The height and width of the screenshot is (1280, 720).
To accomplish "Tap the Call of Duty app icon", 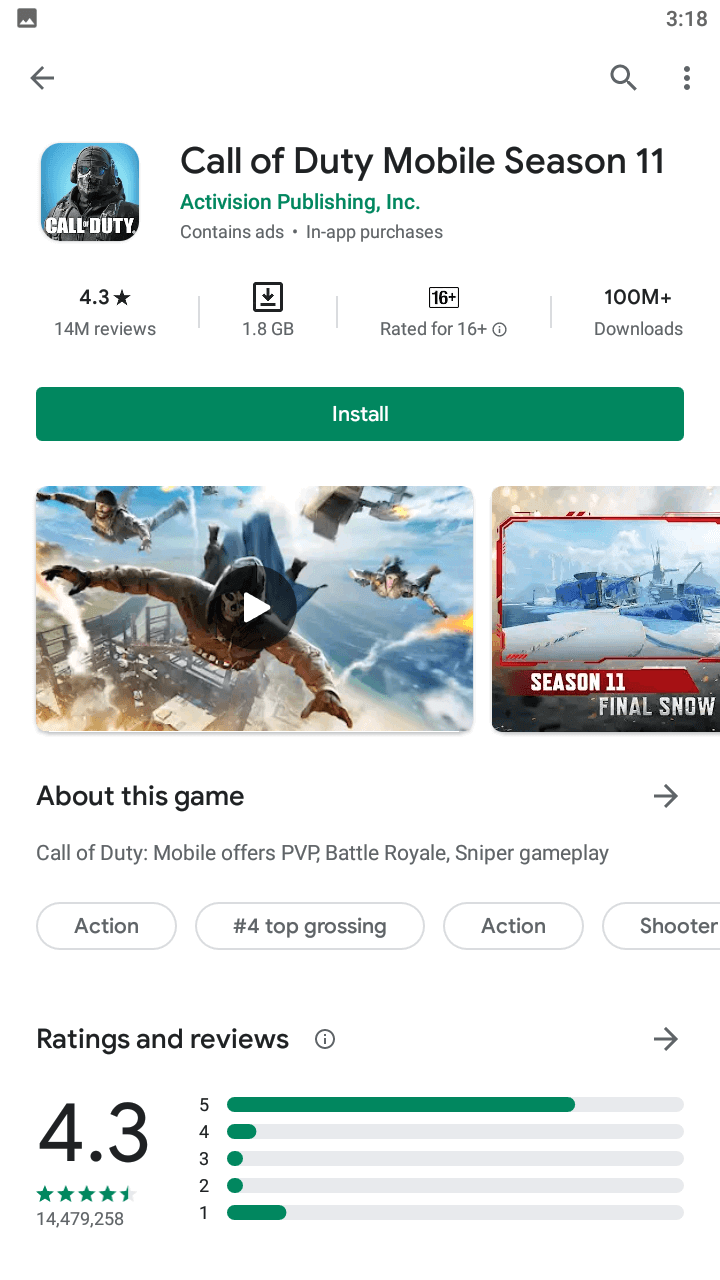I will point(90,192).
